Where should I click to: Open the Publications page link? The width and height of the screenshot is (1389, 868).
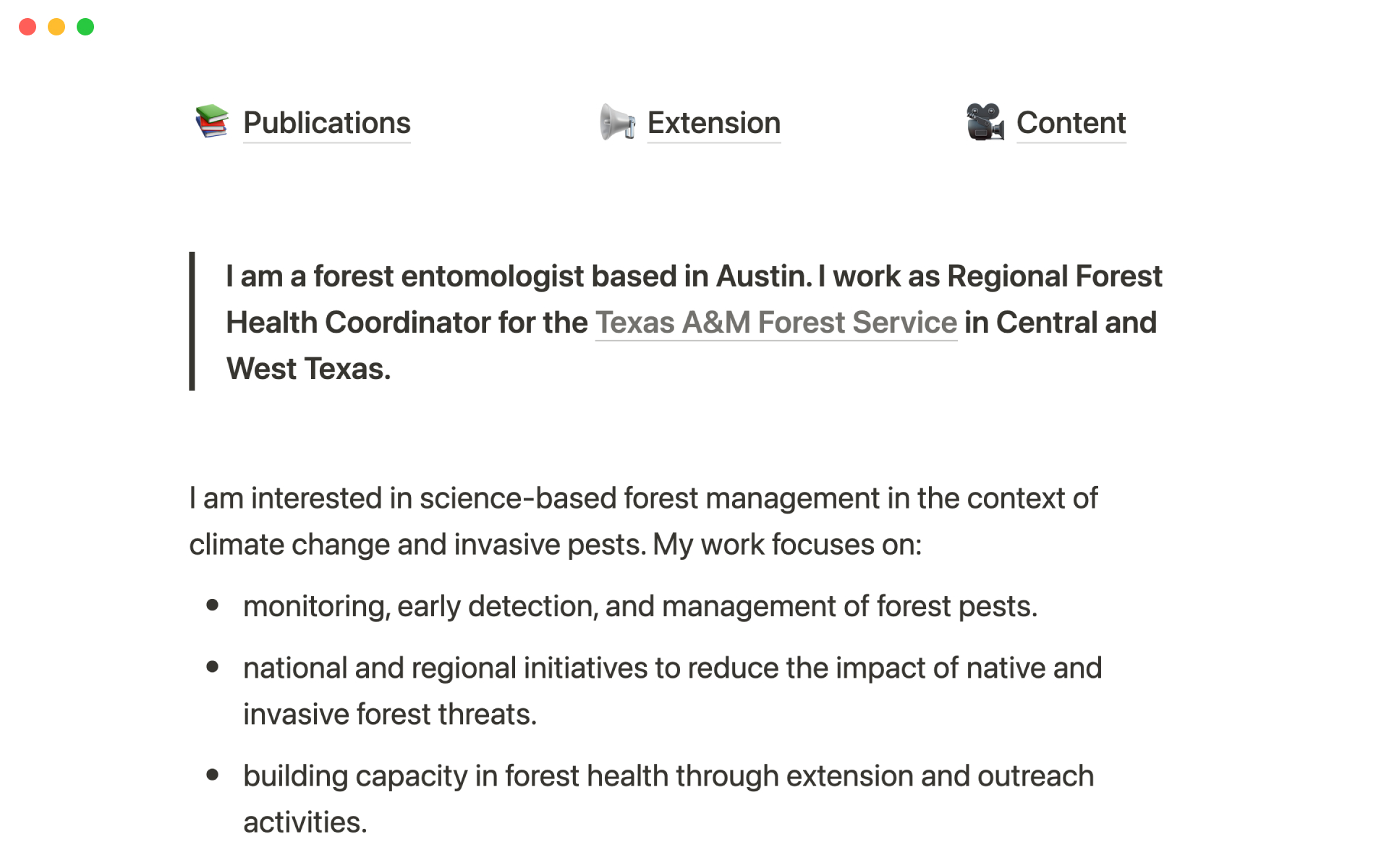[x=327, y=123]
